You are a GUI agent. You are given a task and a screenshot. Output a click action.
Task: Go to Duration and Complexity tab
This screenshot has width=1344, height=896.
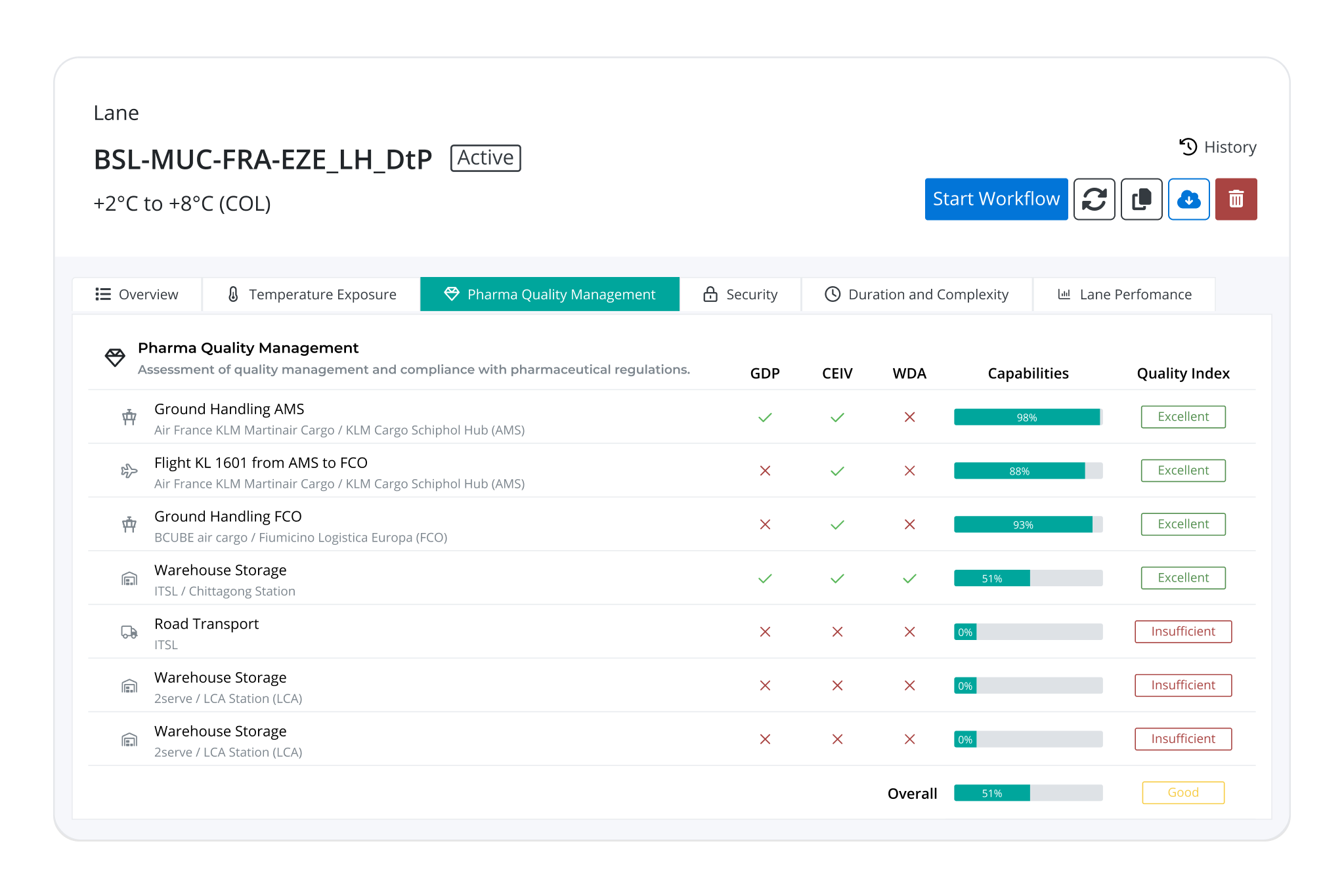click(917, 294)
